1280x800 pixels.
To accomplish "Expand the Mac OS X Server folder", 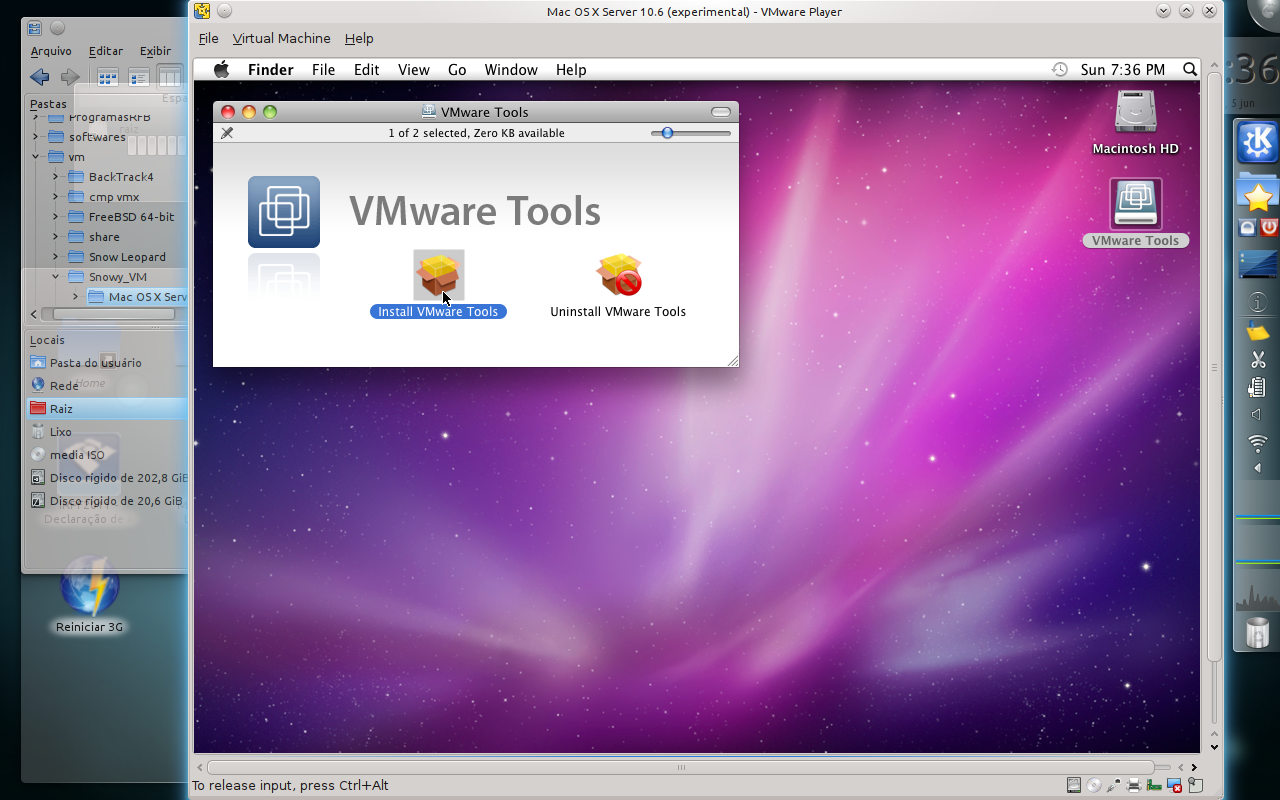I will 75,297.
